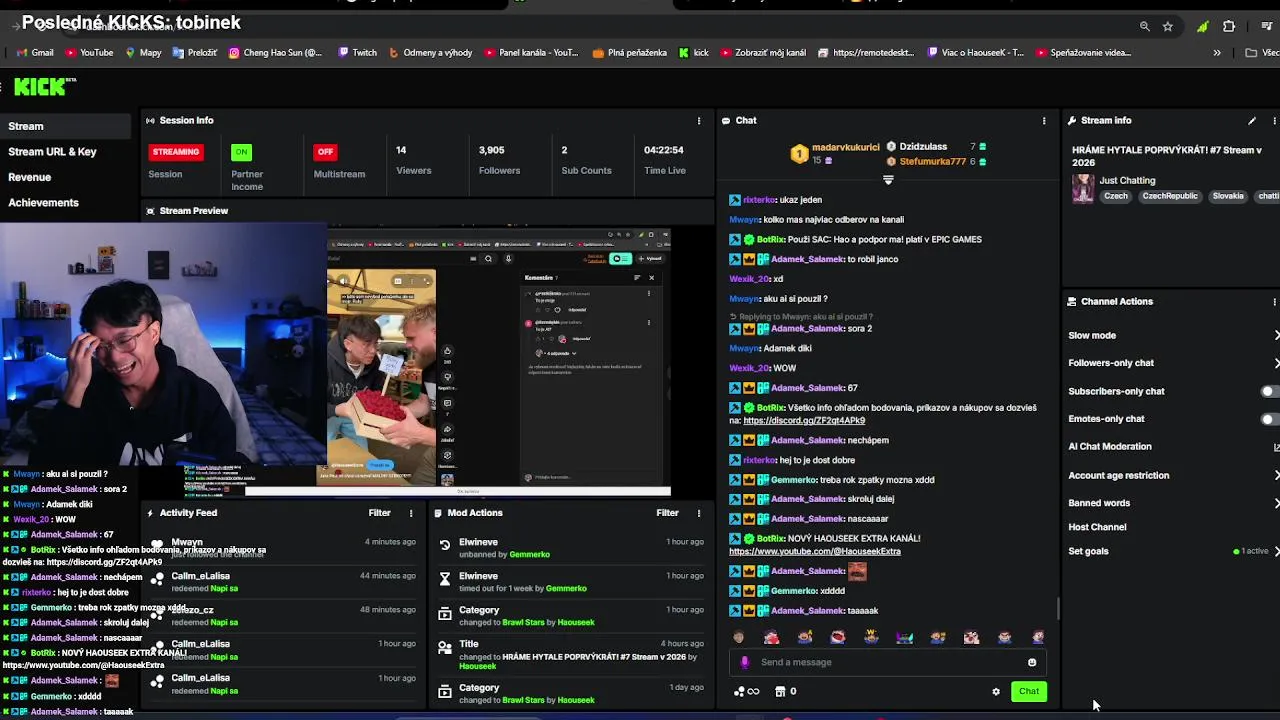Open the Mod Actions options menu
The width and height of the screenshot is (1280, 720).
(x=699, y=513)
